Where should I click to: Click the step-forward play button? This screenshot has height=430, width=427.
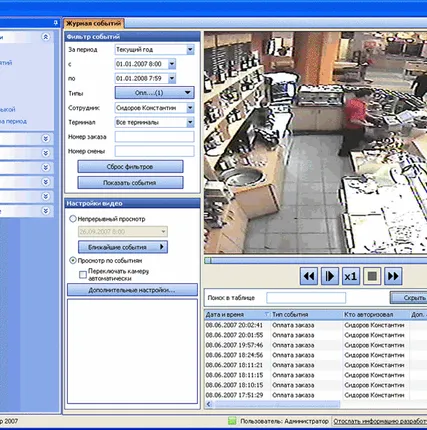[330, 276]
